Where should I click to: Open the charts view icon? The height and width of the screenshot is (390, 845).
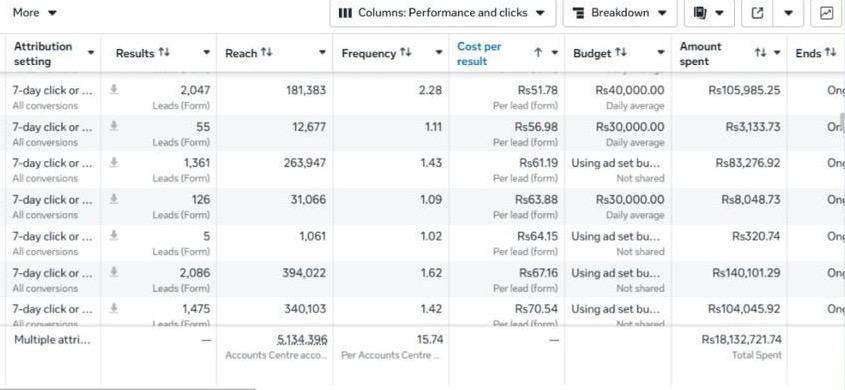click(826, 13)
